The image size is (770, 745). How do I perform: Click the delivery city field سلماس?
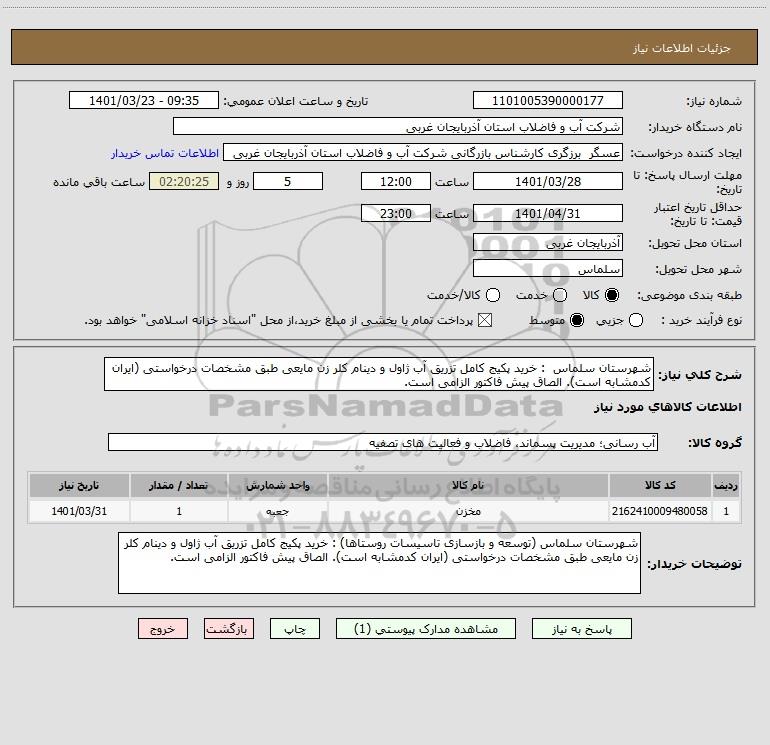(x=548, y=269)
